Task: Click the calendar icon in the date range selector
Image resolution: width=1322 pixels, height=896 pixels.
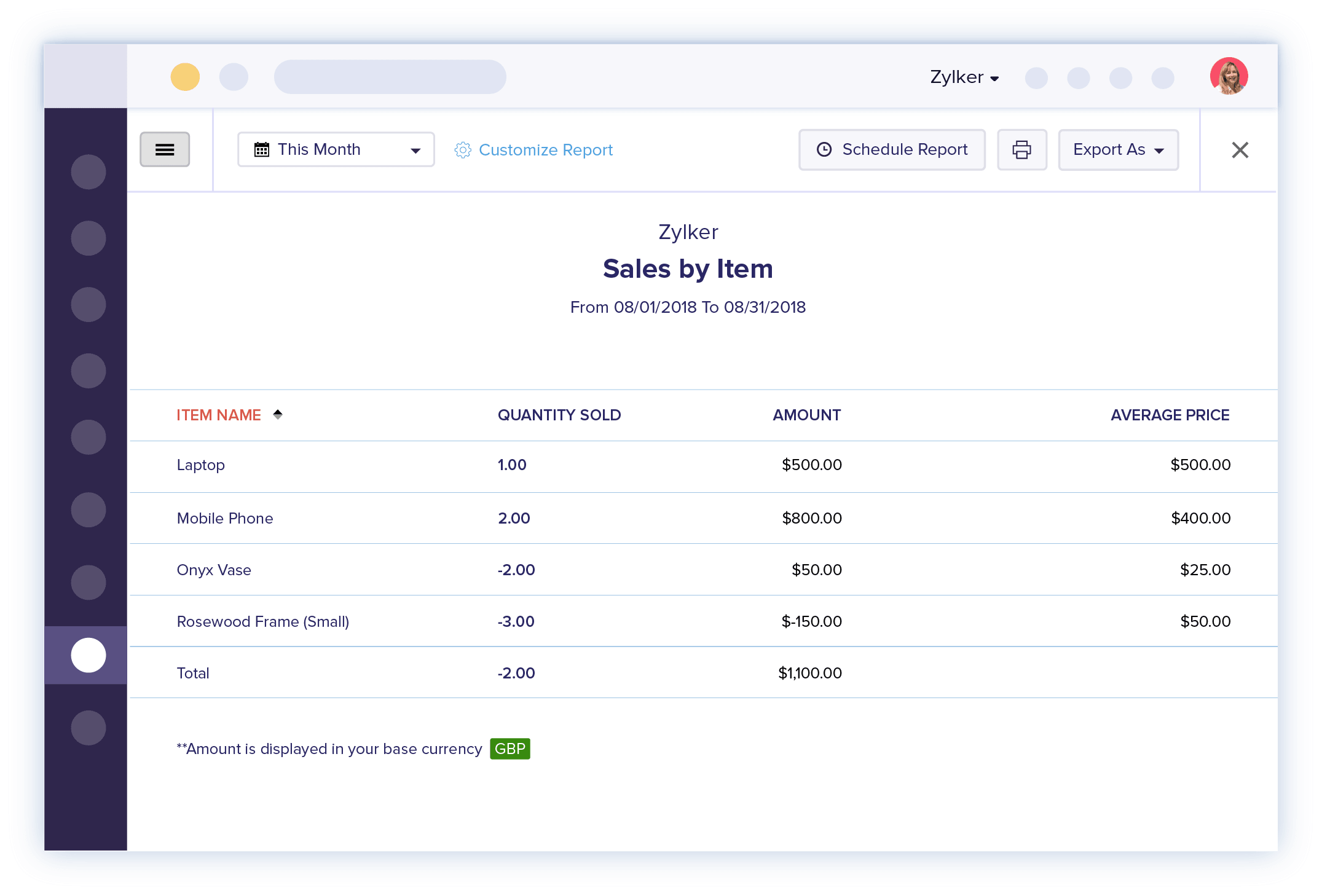Action: (x=261, y=149)
